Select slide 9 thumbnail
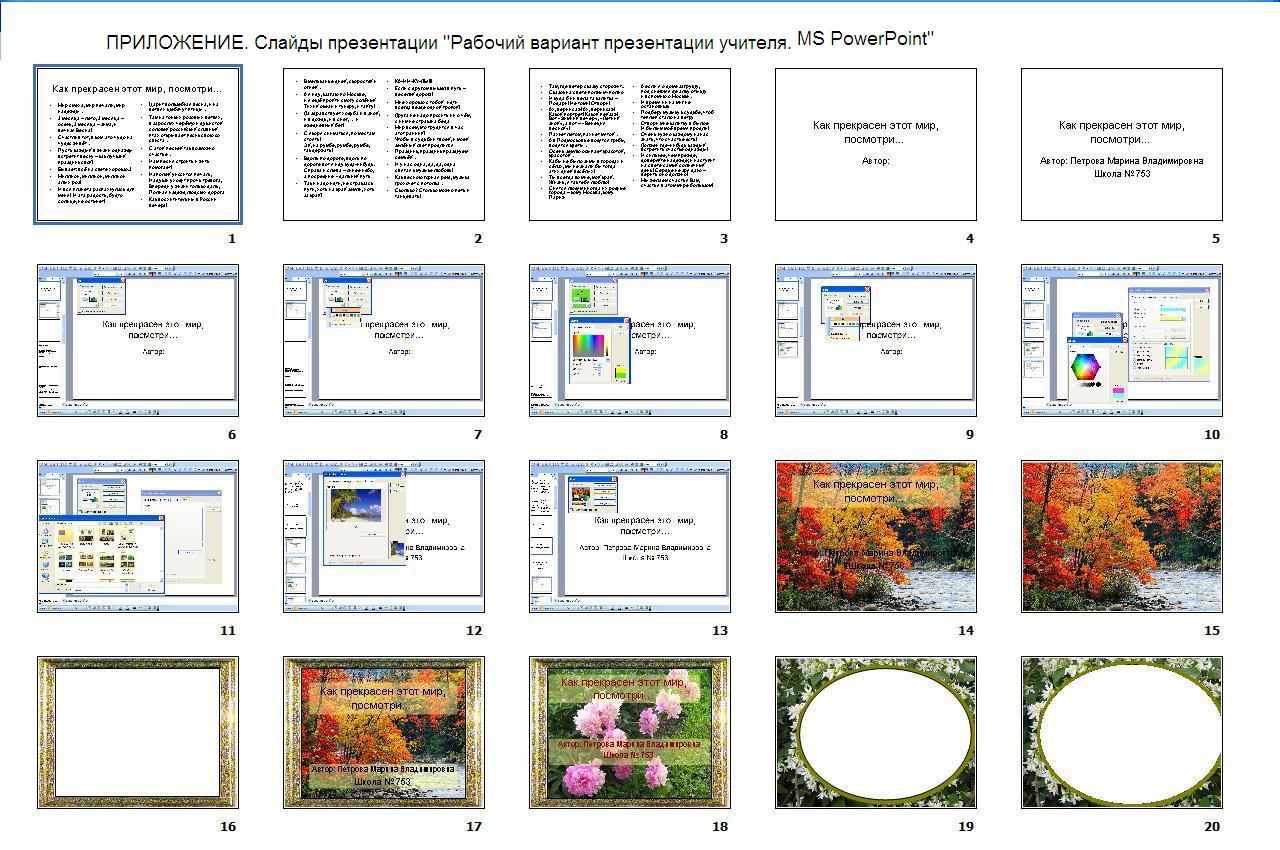Screen dimensions: 1280x850 click(876, 340)
